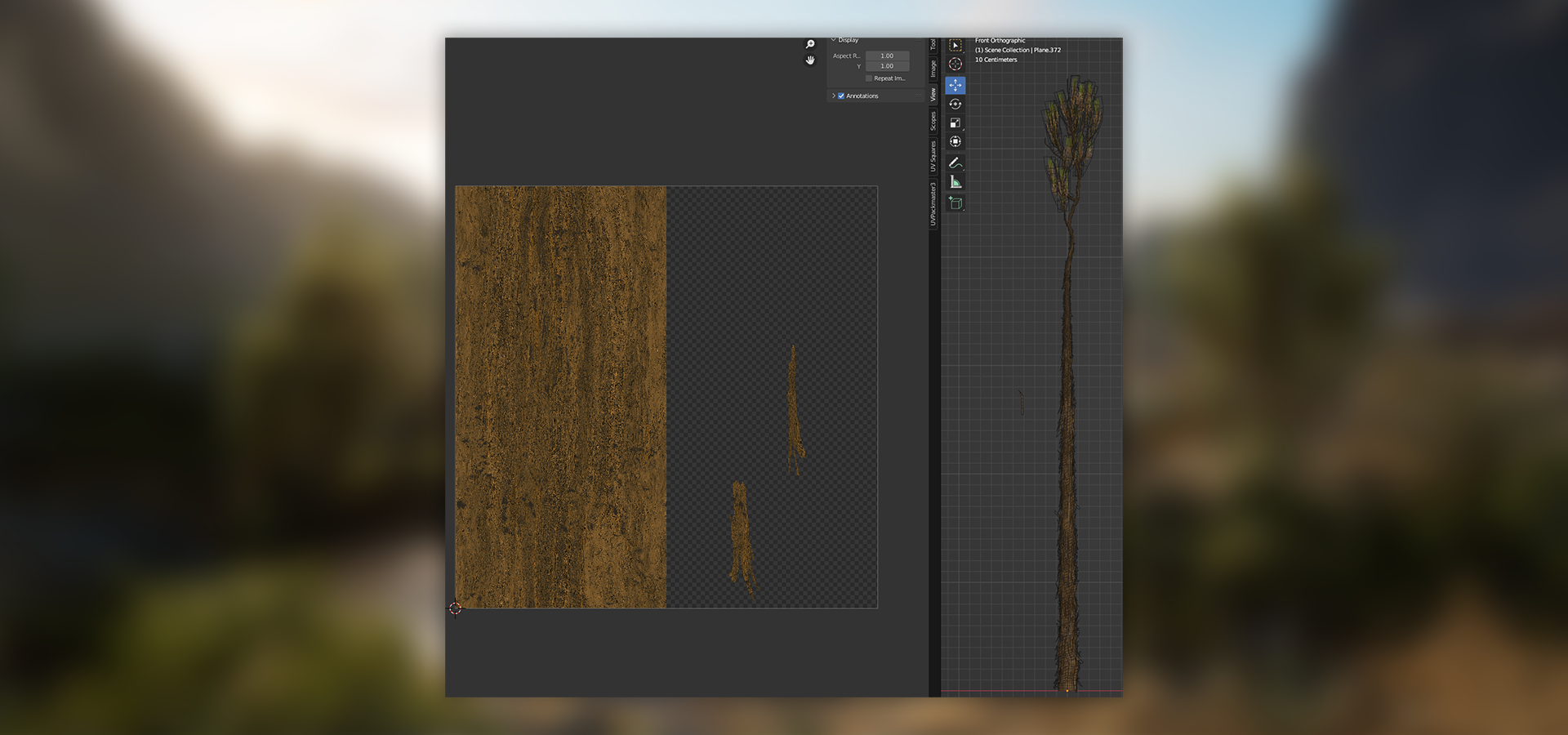Select the Transform tool
The height and width of the screenshot is (735, 1568).
[955, 141]
